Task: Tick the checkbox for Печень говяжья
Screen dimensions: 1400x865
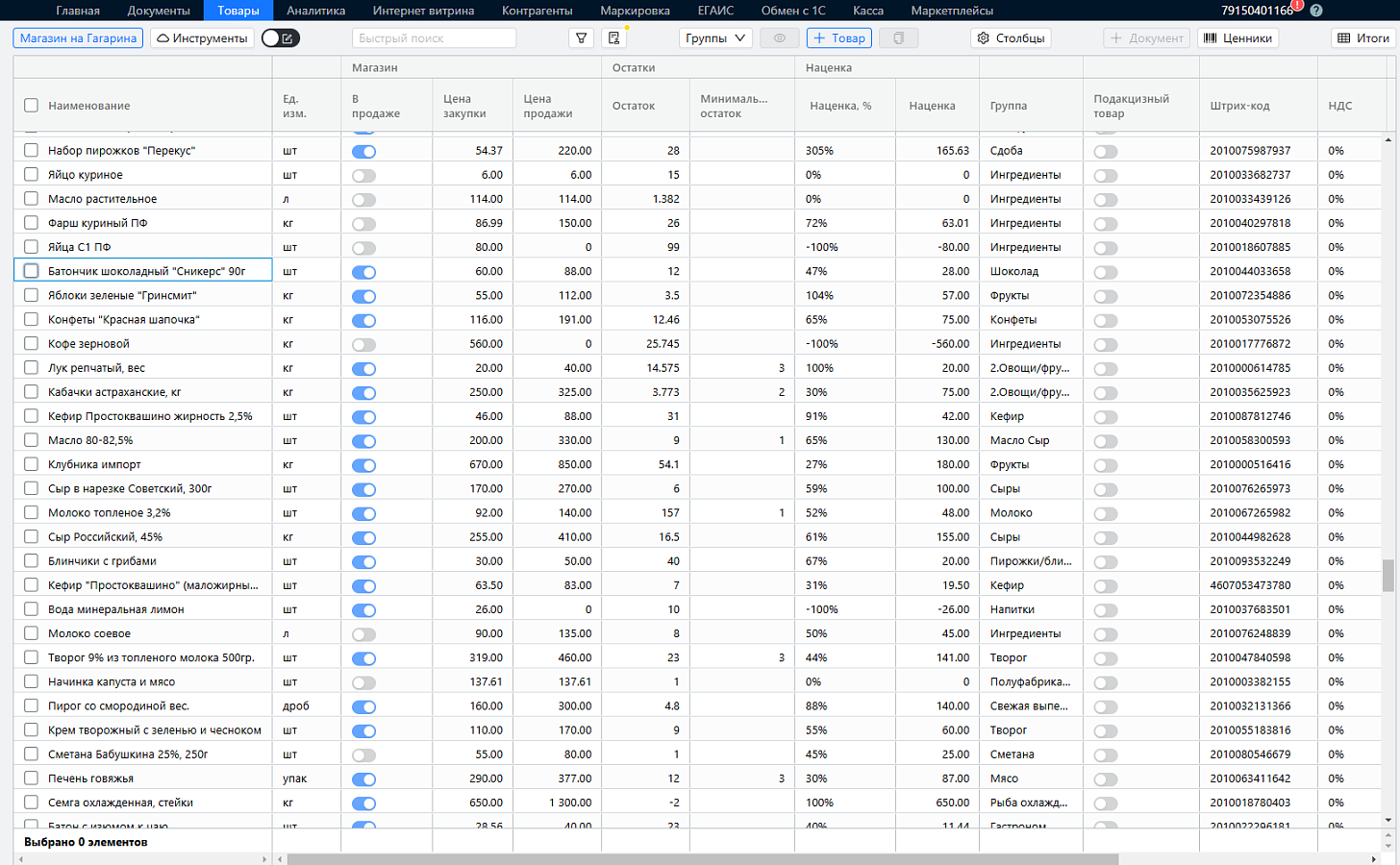Action: [31, 778]
